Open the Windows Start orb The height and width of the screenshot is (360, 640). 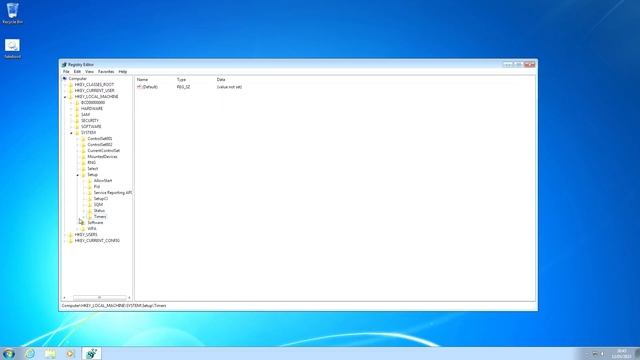click(x=9, y=353)
